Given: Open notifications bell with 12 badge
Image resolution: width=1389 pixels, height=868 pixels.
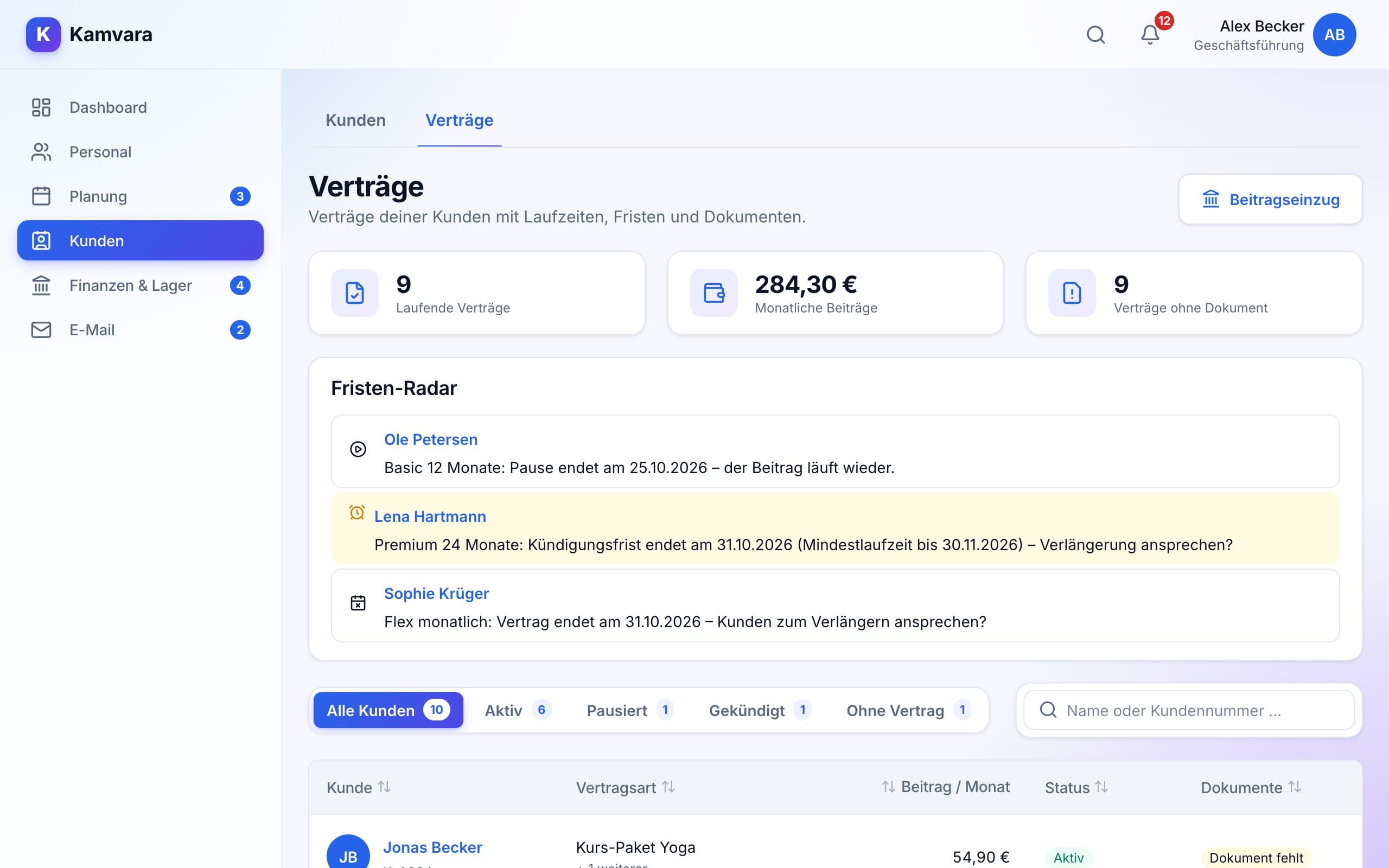Looking at the screenshot, I should click(1150, 34).
